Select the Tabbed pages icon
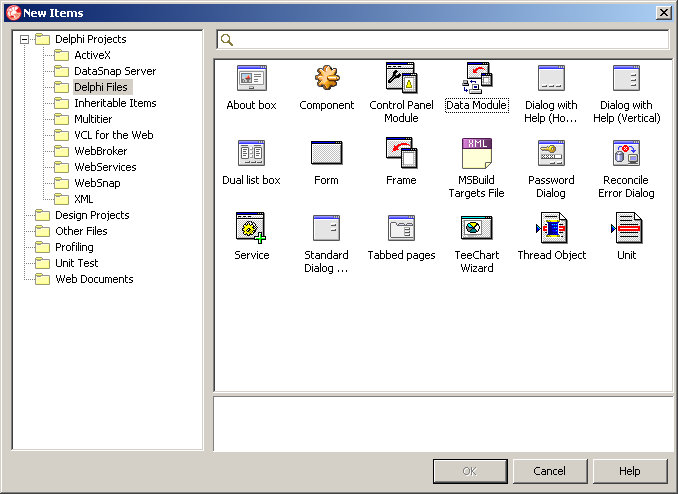This screenshot has height=494, width=678. click(x=401, y=228)
